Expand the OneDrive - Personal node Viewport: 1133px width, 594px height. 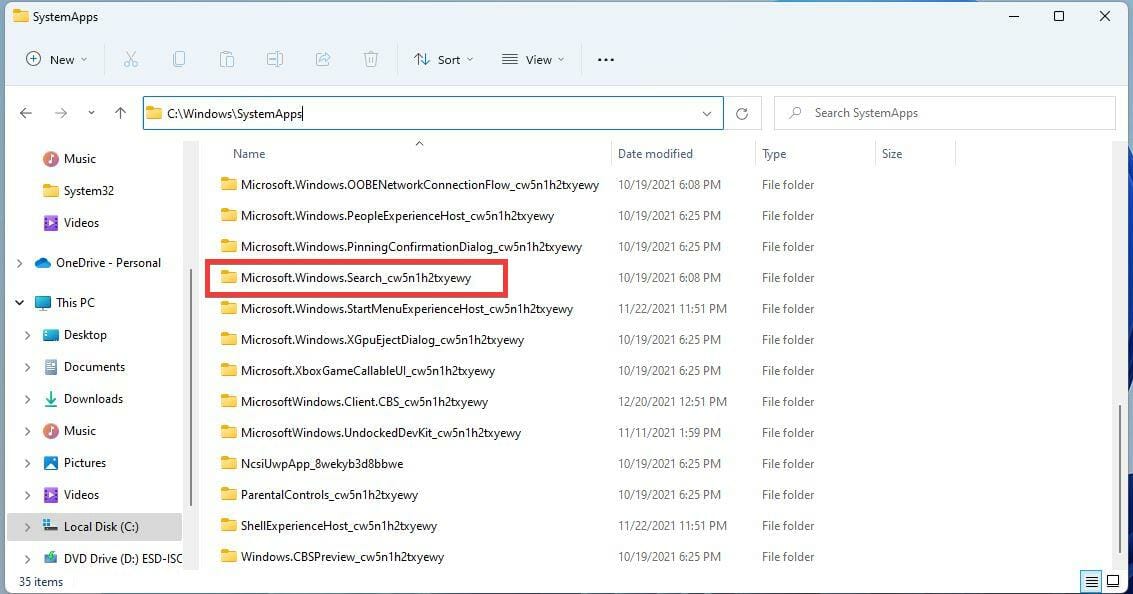coord(20,263)
